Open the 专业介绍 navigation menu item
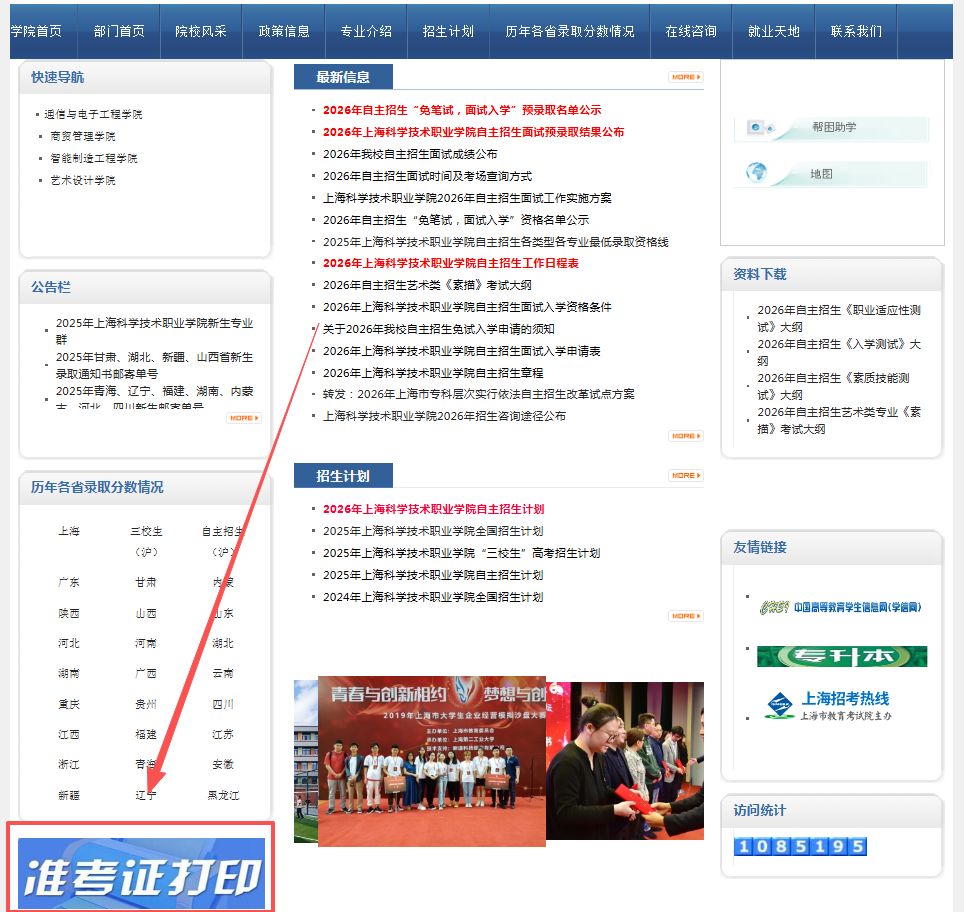964x912 pixels. pos(366,31)
